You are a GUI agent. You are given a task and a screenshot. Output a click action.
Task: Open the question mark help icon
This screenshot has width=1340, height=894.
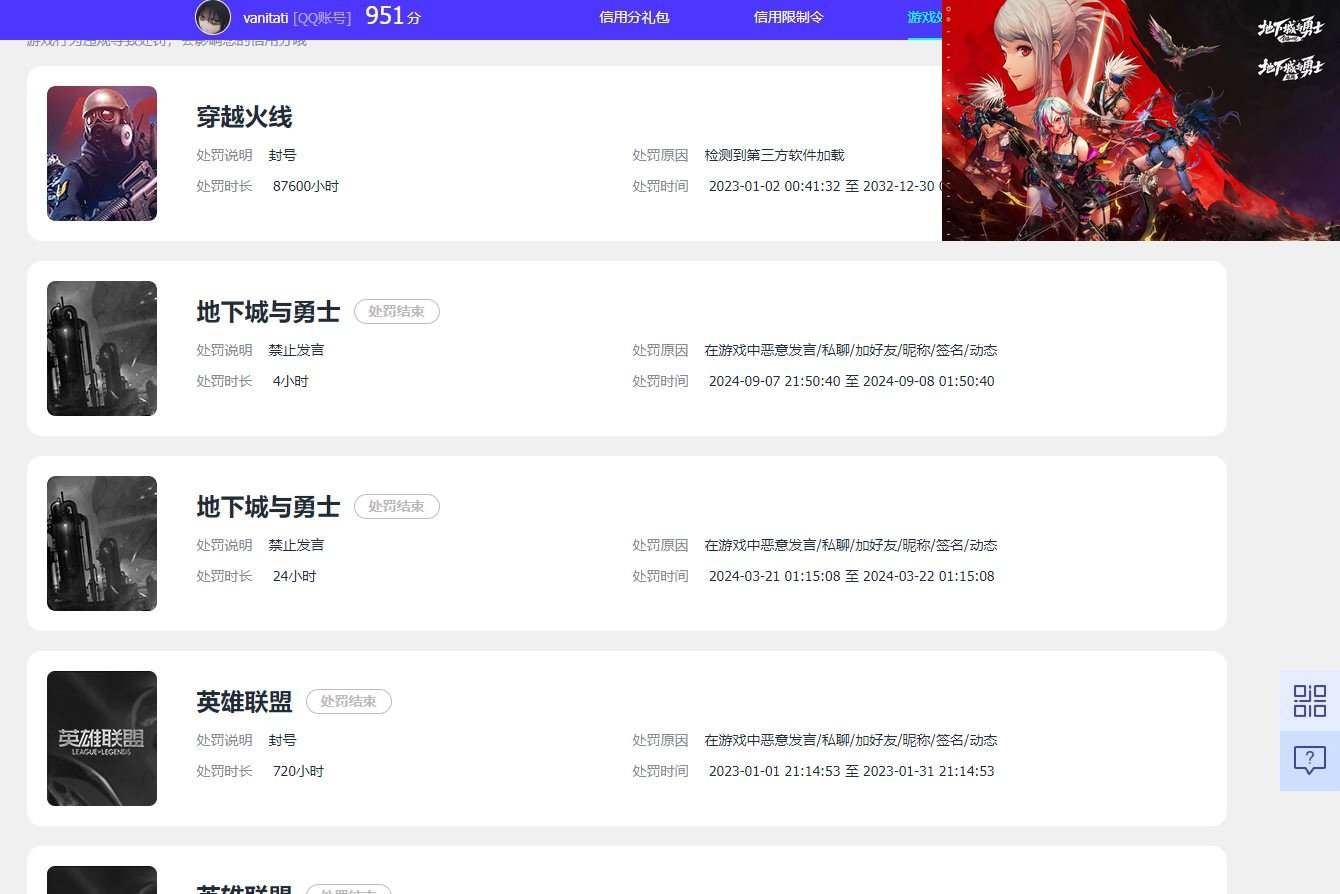[1310, 761]
